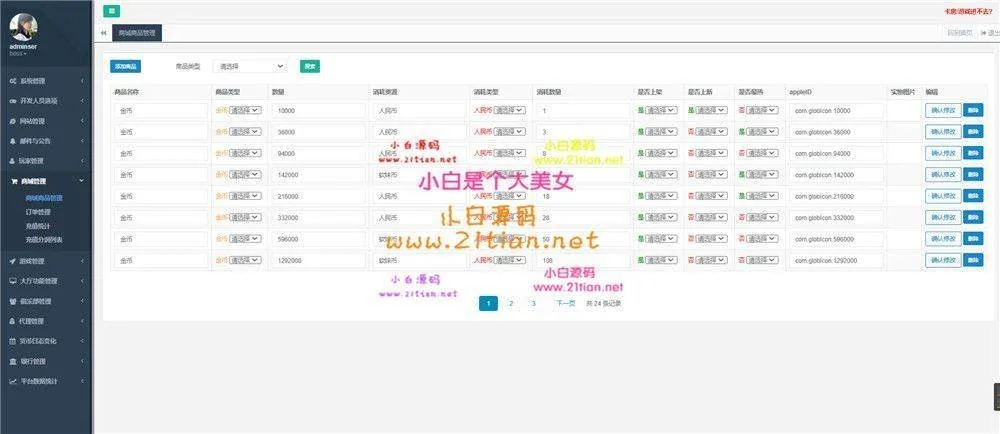This screenshot has height=434, width=1000.
Task: Click the 商城管理 shopping cart icon
Action: (11, 182)
